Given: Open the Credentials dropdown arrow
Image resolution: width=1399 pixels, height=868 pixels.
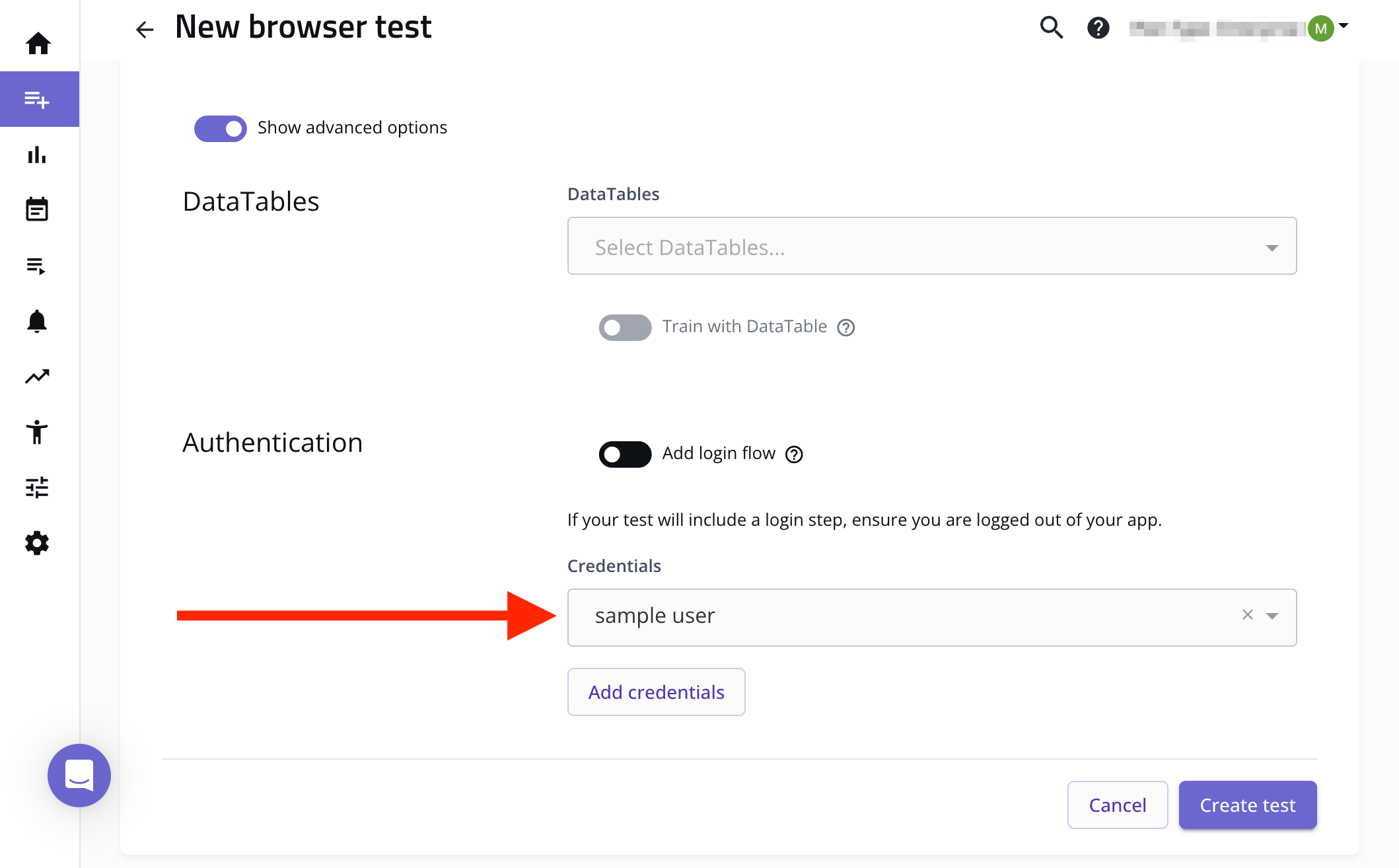Looking at the screenshot, I should coord(1272,616).
